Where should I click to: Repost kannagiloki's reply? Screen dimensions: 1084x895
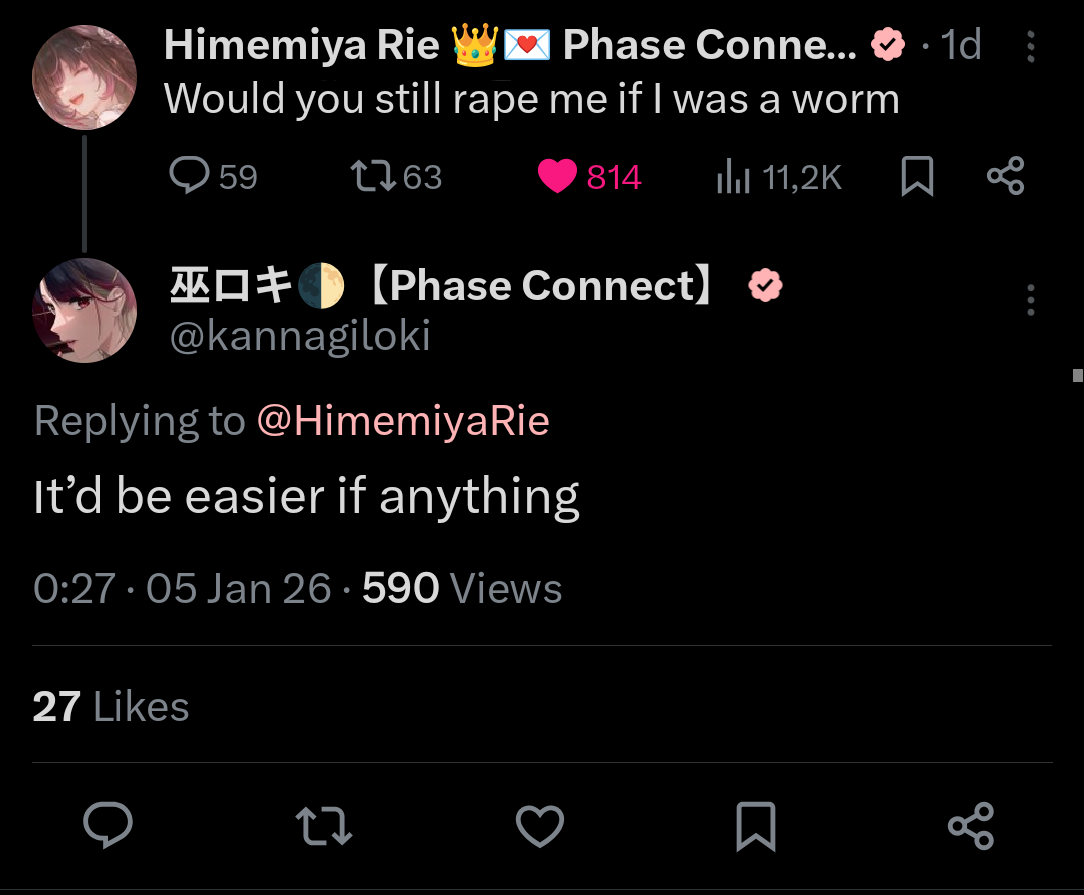pyautogui.click(x=324, y=826)
